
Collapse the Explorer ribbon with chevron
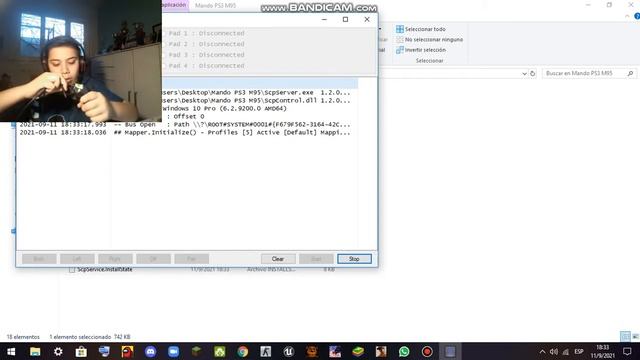point(627,16)
